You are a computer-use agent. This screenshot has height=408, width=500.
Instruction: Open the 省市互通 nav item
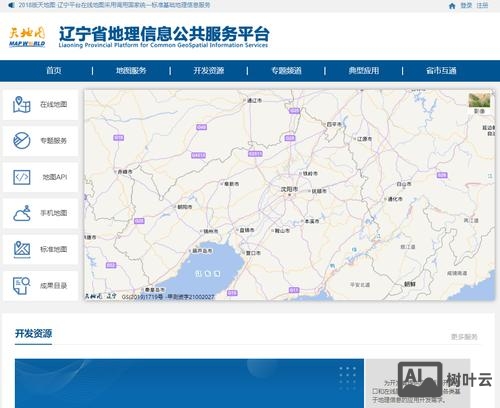pyautogui.click(x=441, y=71)
